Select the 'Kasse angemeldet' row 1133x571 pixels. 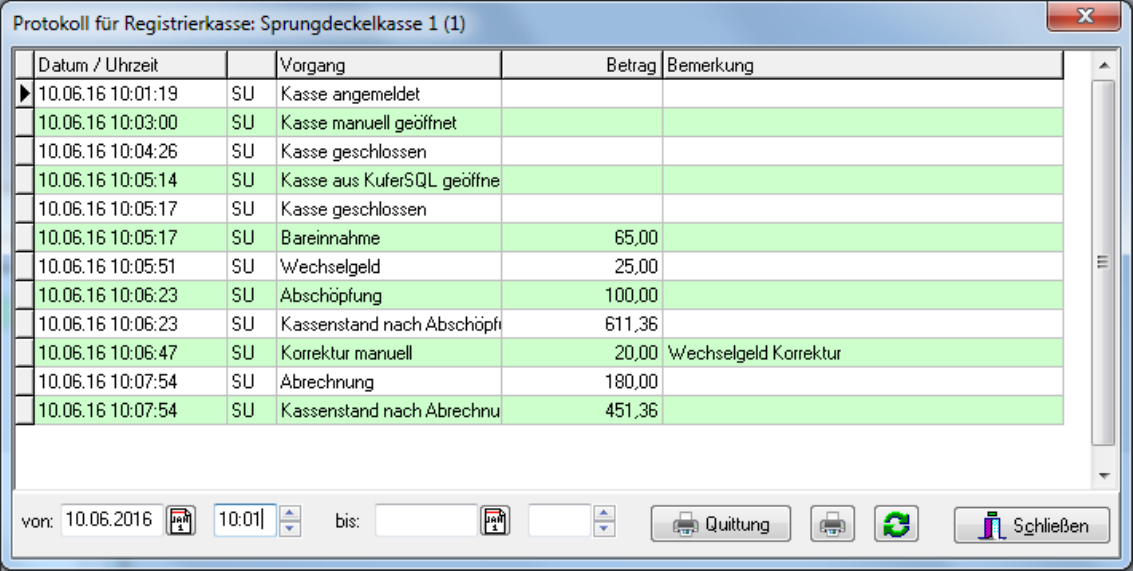click(539, 94)
